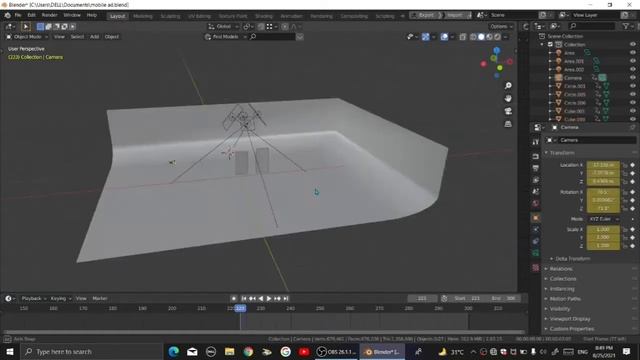Uncheck the Collection exclude checkbox in outliner
Image resolution: width=640 pixels, height=360 pixels.
[550, 44]
